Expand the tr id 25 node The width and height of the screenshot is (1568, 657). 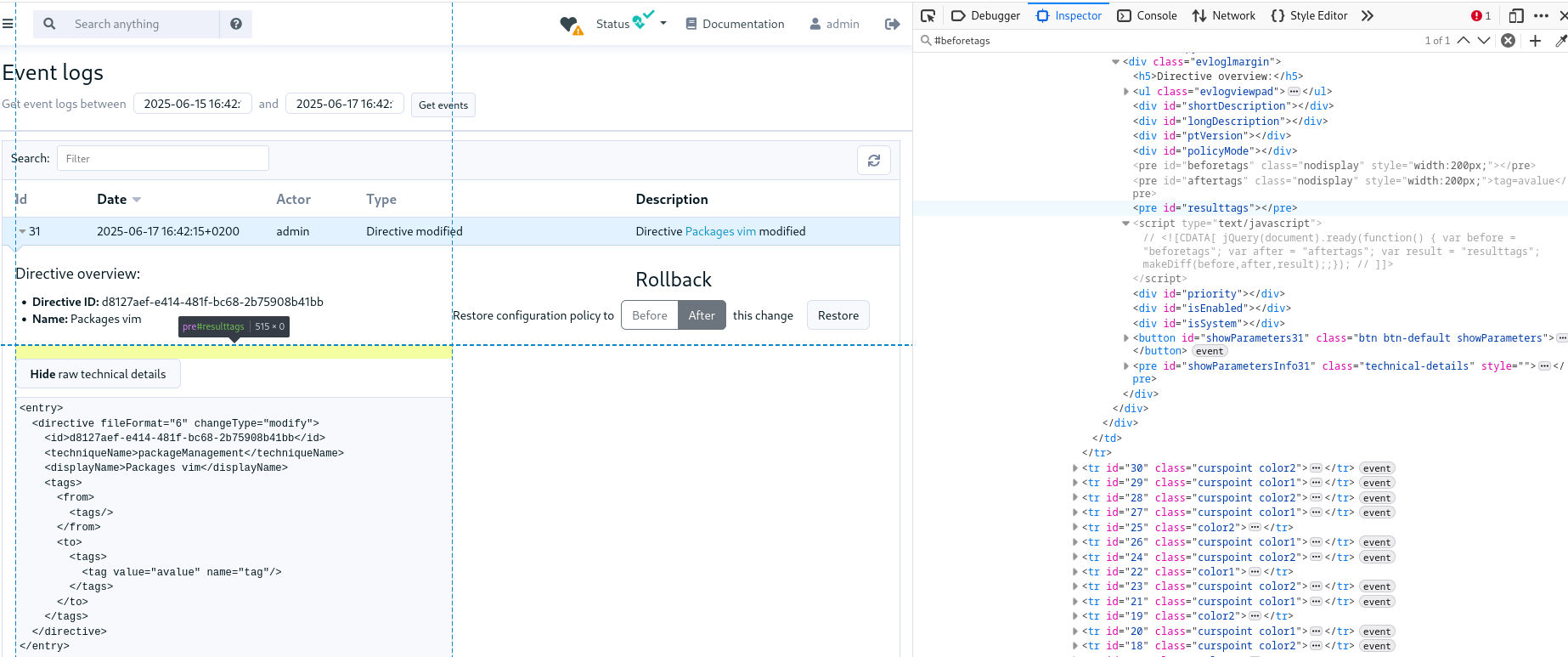[1074, 527]
